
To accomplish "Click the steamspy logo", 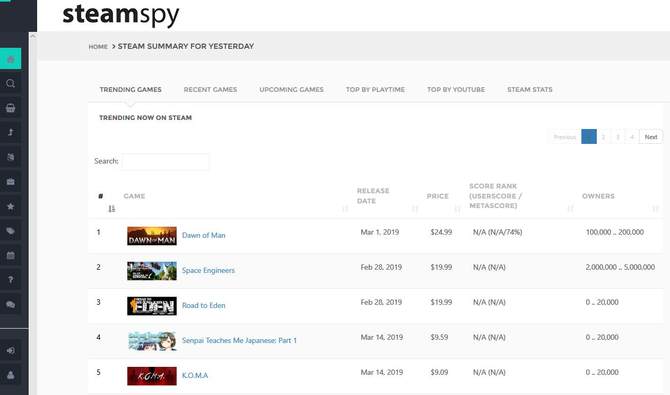I will (x=120, y=15).
